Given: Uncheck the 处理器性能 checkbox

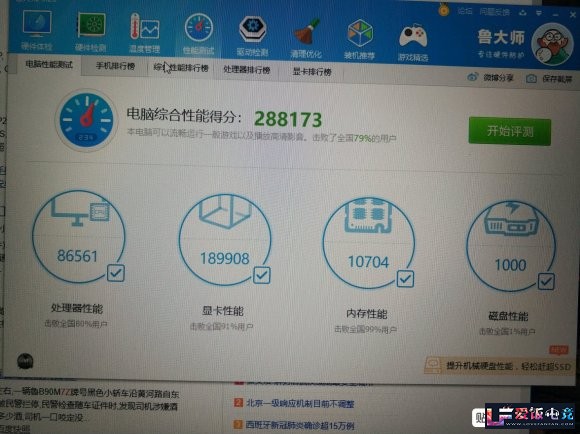Looking at the screenshot, I should click(x=116, y=273).
